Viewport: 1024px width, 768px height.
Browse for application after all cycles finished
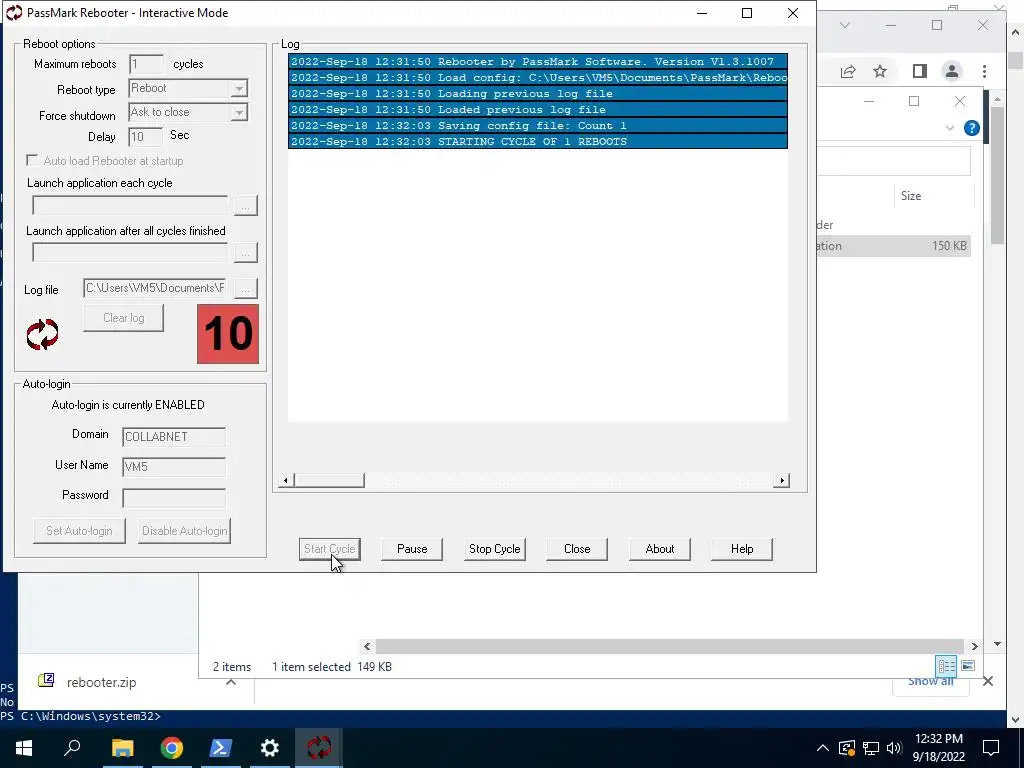(246, 253)
